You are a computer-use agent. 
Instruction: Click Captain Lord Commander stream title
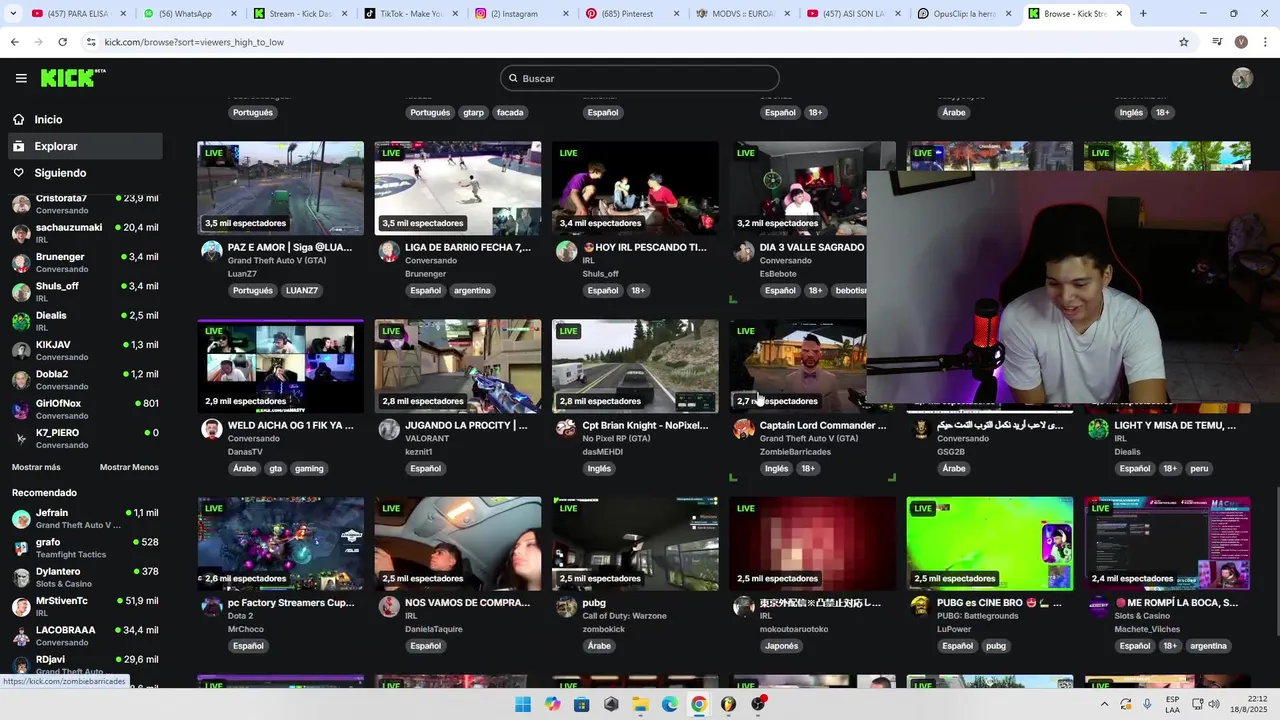tap(823, 425)
